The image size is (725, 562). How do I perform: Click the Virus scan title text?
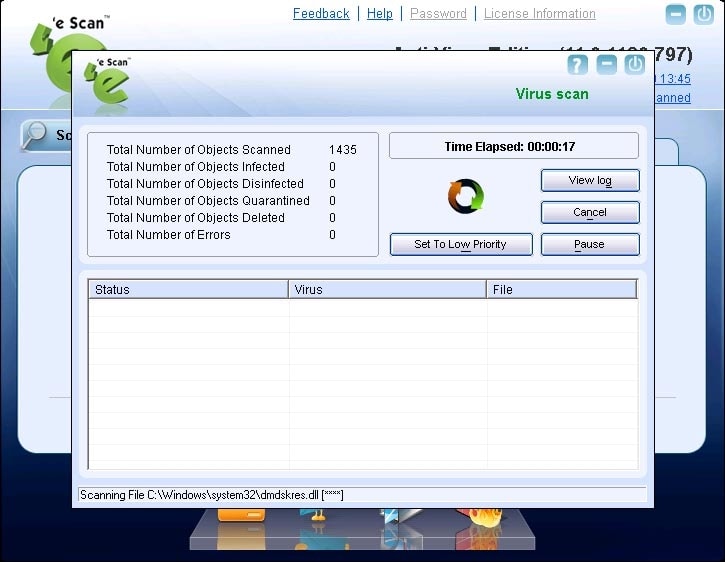(x=552, y=94)
